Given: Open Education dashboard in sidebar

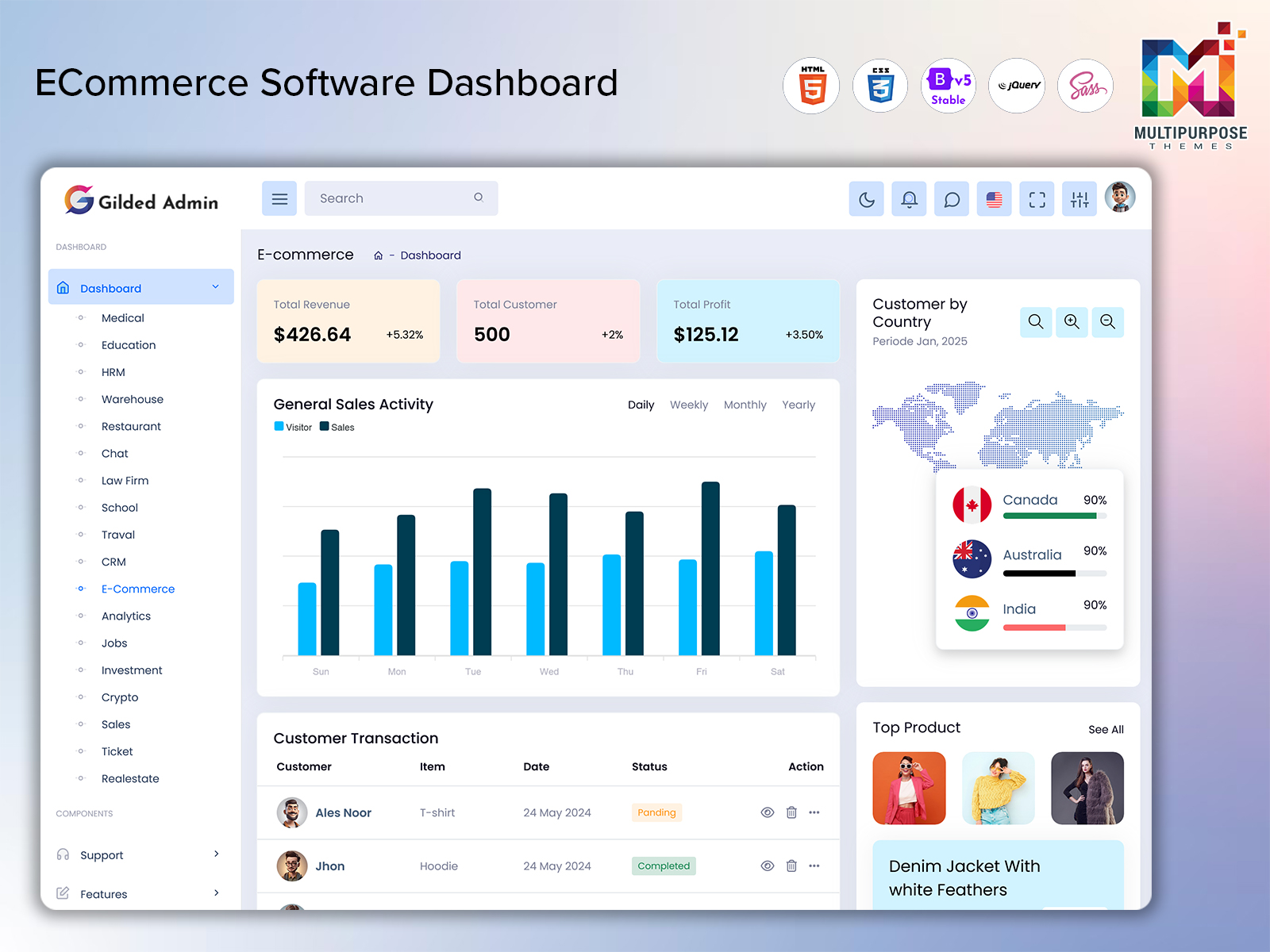Looking at the screenshot, I should (129, 345).
